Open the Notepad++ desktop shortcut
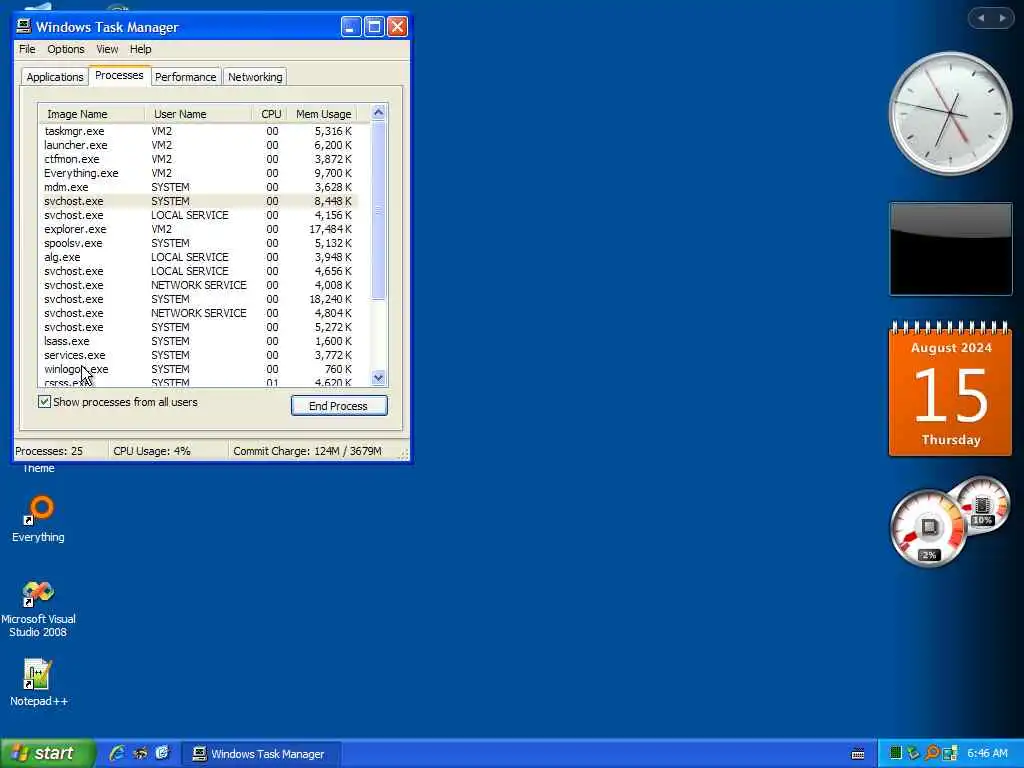The image size is (1024, 768). [39, 682]
